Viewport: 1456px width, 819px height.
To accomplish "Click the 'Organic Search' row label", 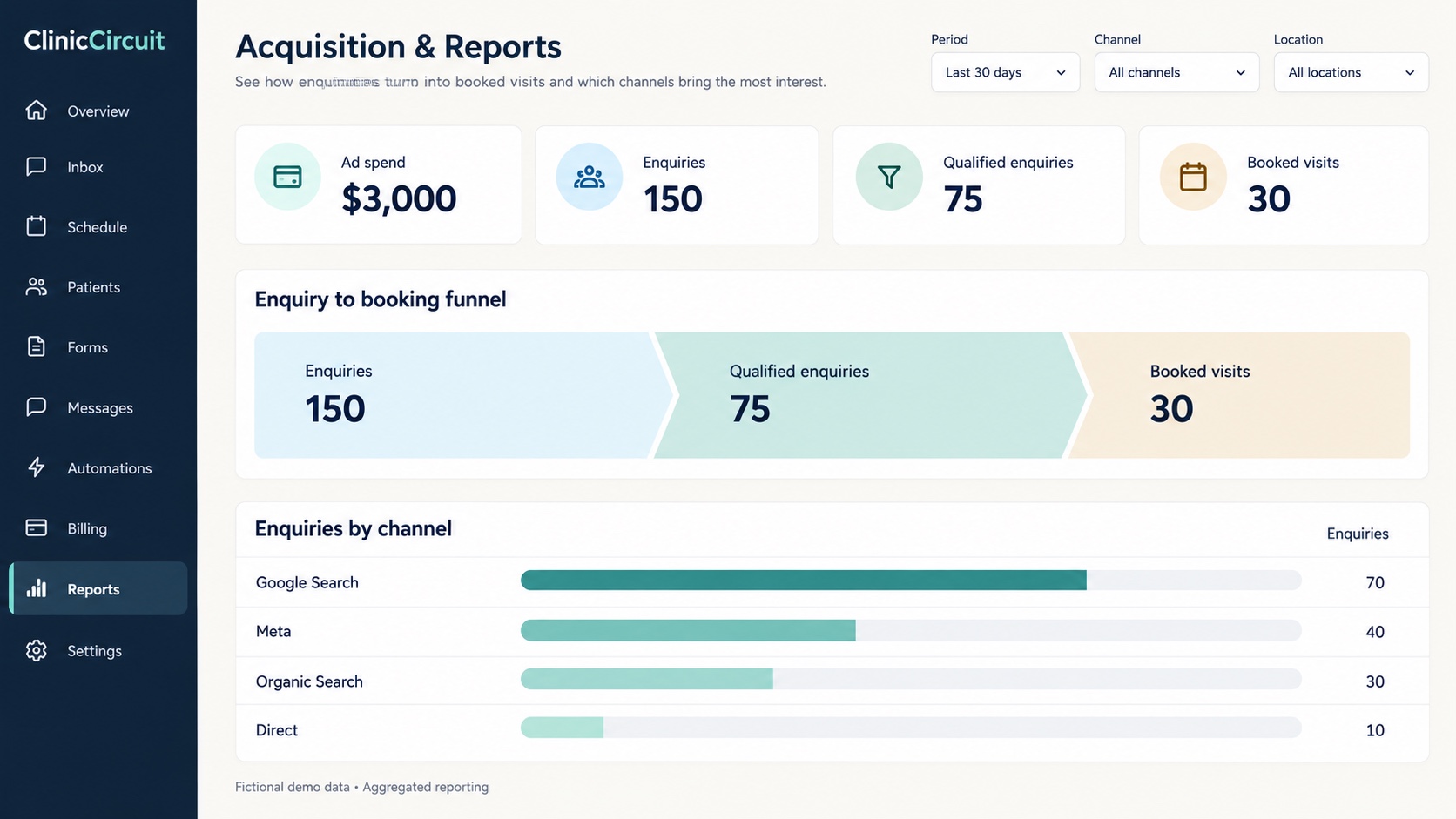I will click(x=309, y=681).
